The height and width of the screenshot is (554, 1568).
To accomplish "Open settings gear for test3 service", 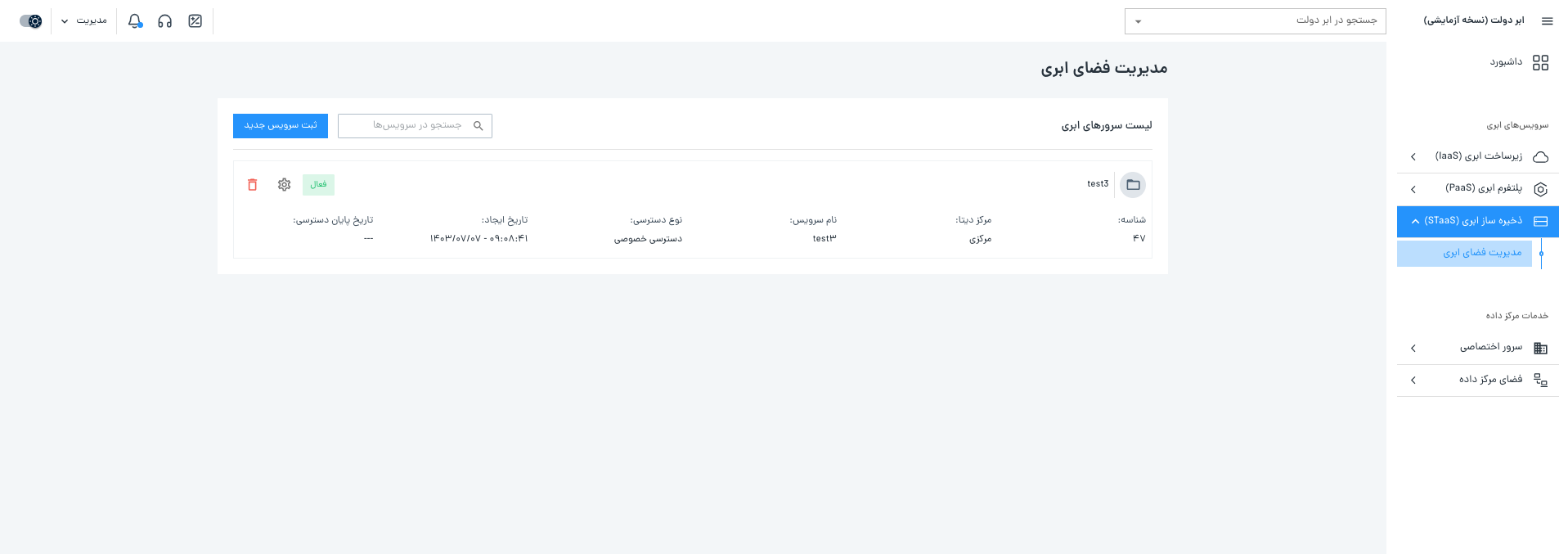I will coord(284,185).
